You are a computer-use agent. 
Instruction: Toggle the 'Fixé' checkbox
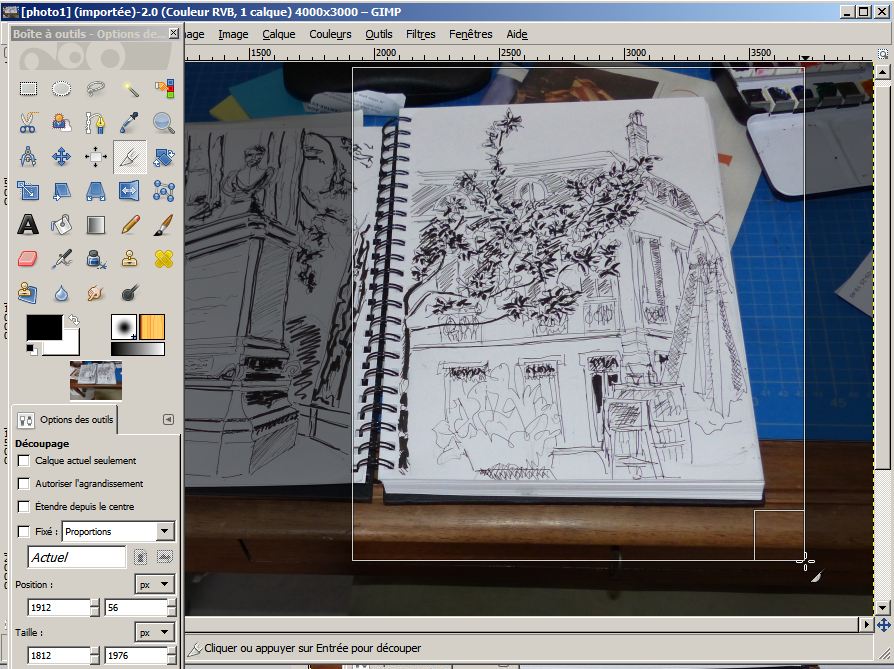[x=24, y=532]
